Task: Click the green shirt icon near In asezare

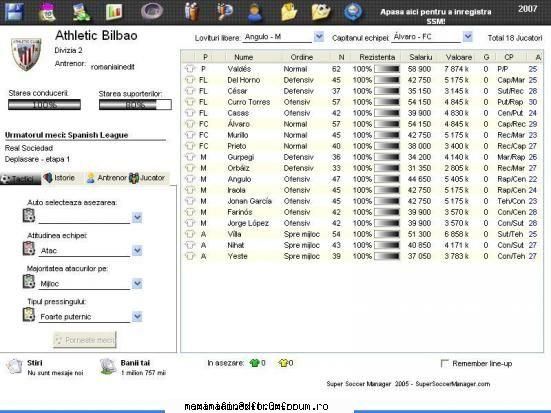Action: click(x=254, y=363)
